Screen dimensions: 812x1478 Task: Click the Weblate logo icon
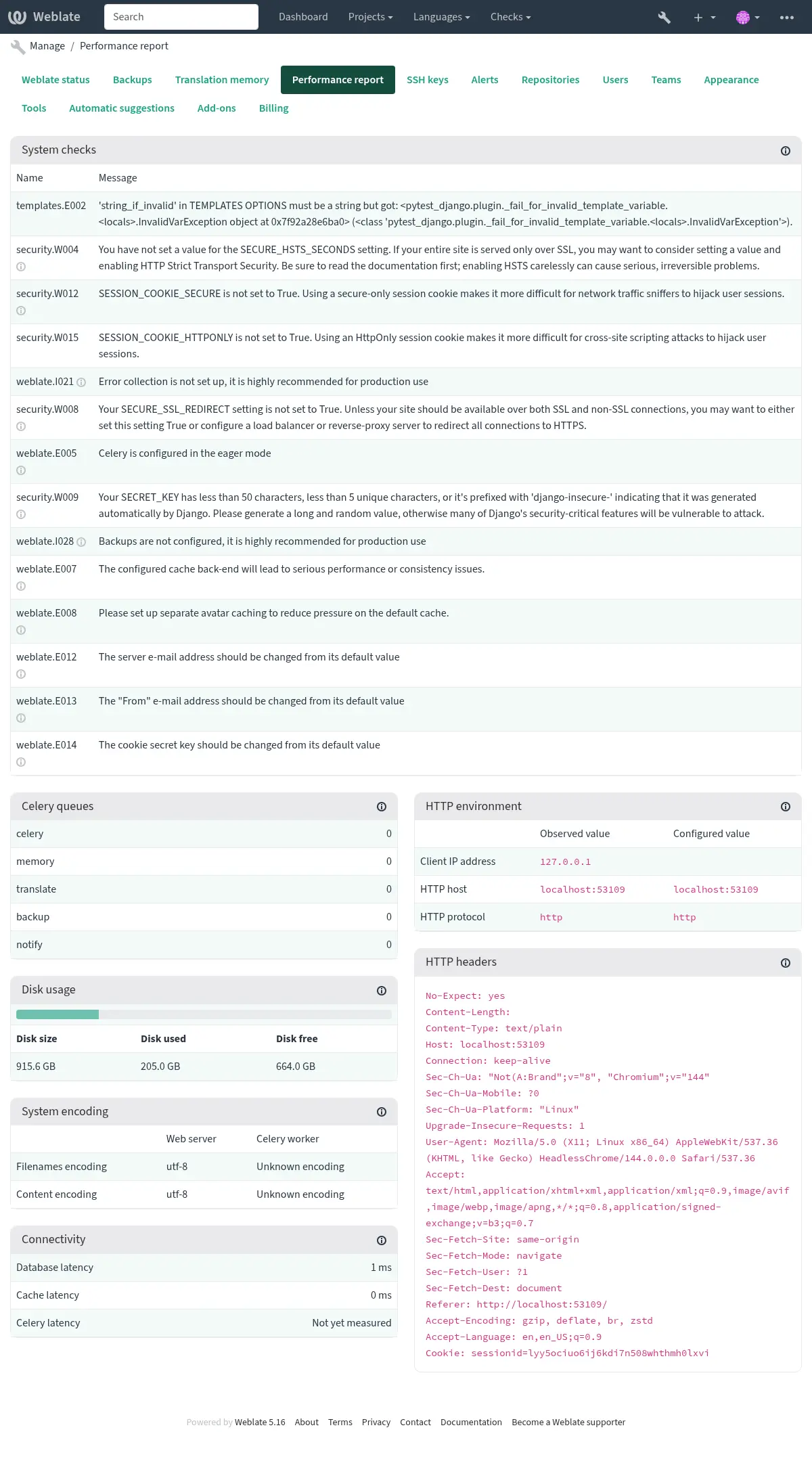[x=17, y=16]
